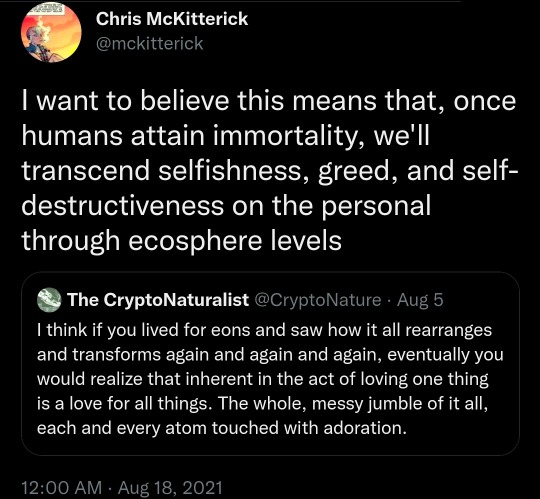This screenshot has width=540, height=499.
Task: Open the quoted CryptoNaturalist tweet card
Action: pos(270,364)
